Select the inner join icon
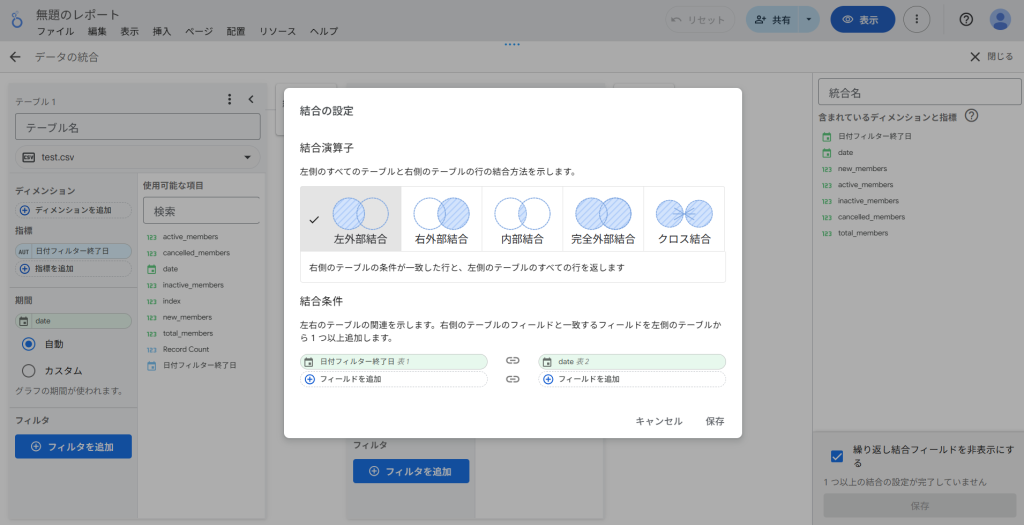 point(522,214)
